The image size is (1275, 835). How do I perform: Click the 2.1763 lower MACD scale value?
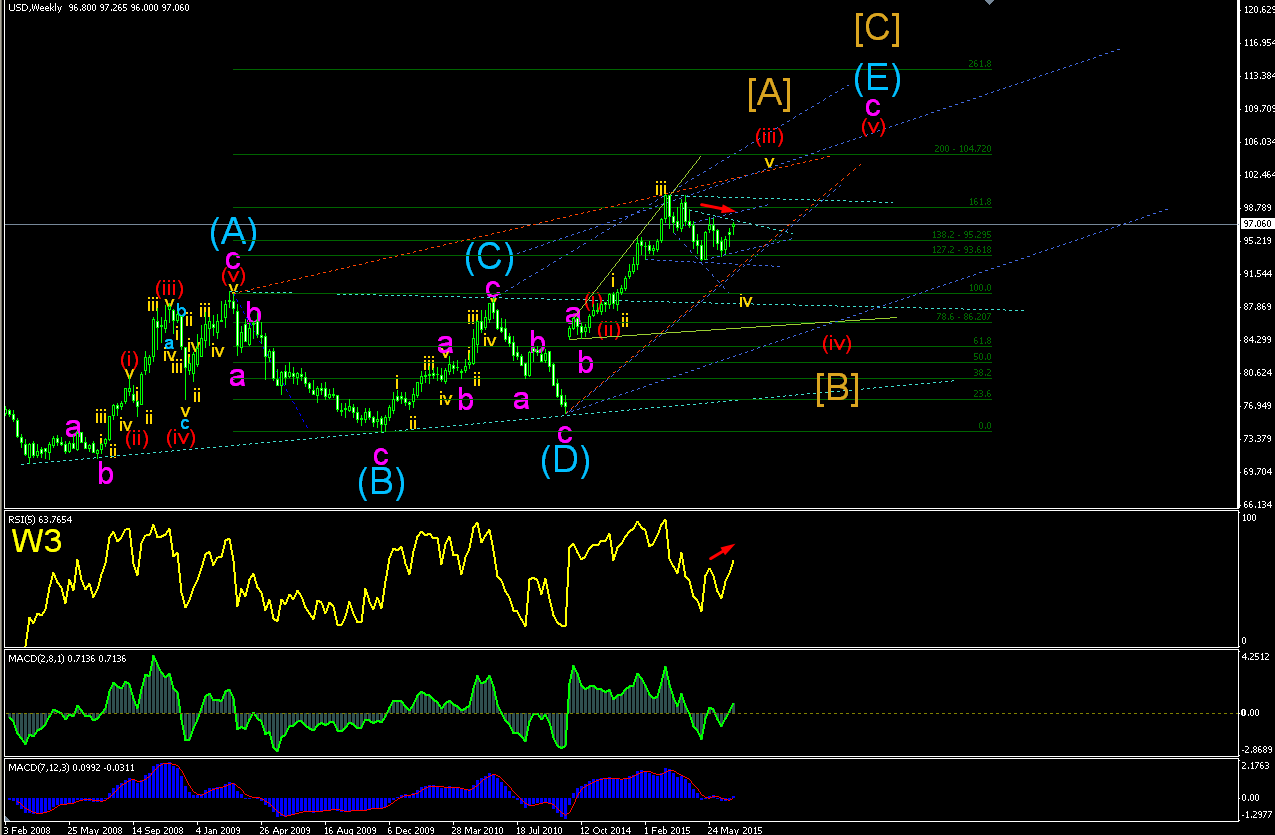click(x=1257, y=767)
